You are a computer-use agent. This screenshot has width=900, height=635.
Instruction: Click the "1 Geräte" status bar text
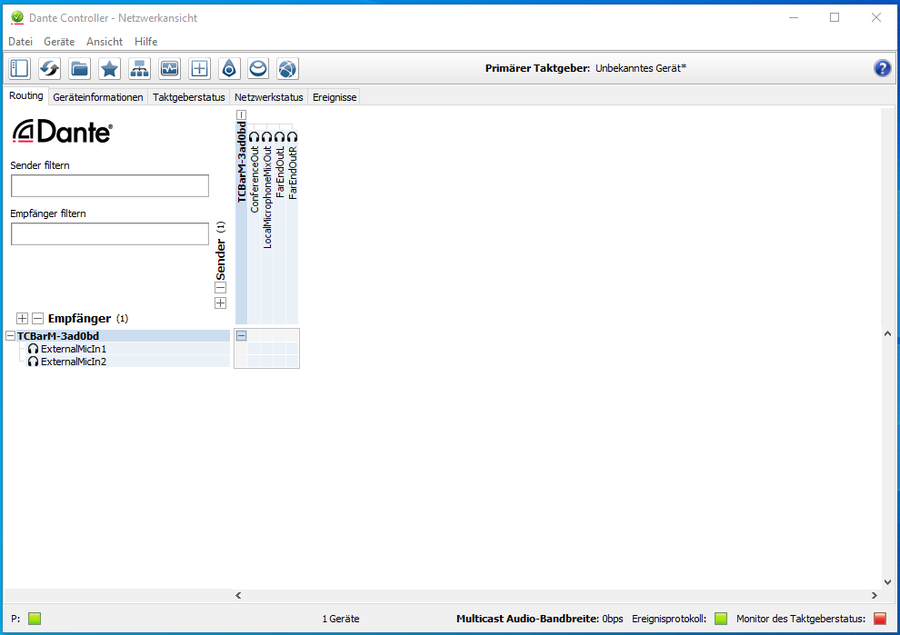(340, 619)
